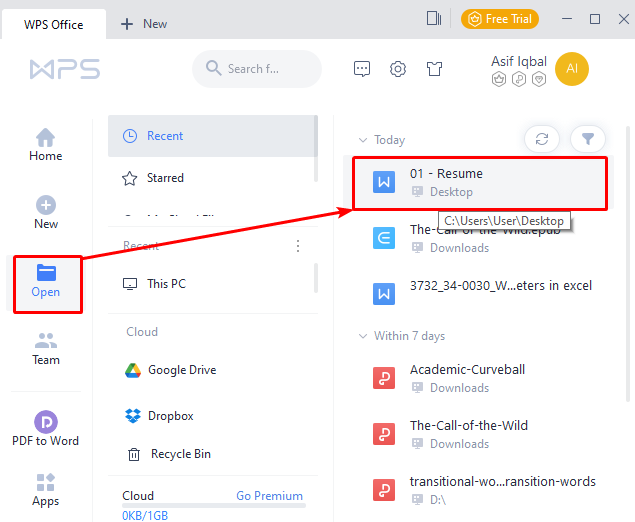Open the 01 - Resume document
The width and height of the screenshot is (635, 522).
point(479,183)
